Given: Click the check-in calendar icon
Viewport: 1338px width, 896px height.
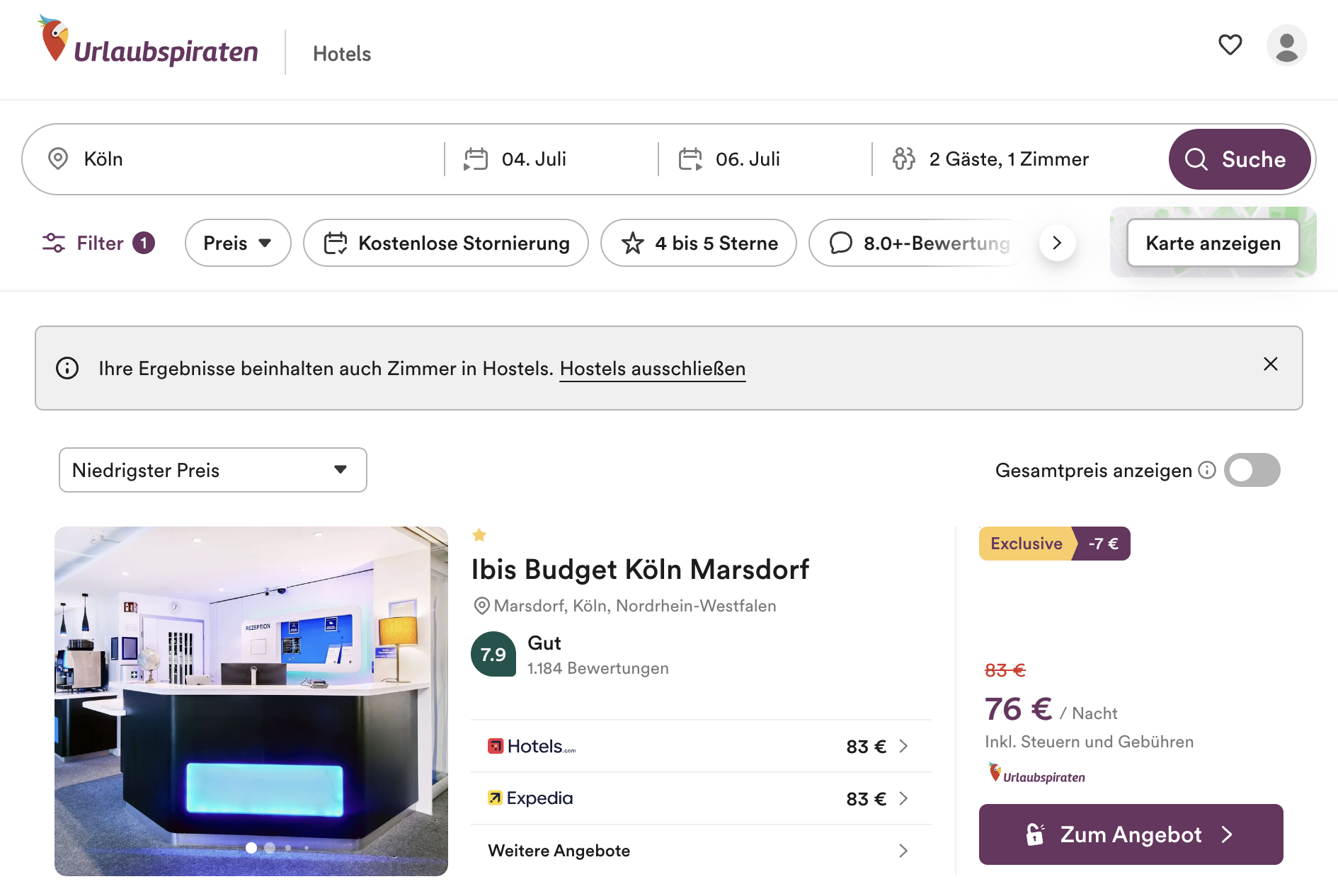Looking at the screenshot, I should (476, 159).
